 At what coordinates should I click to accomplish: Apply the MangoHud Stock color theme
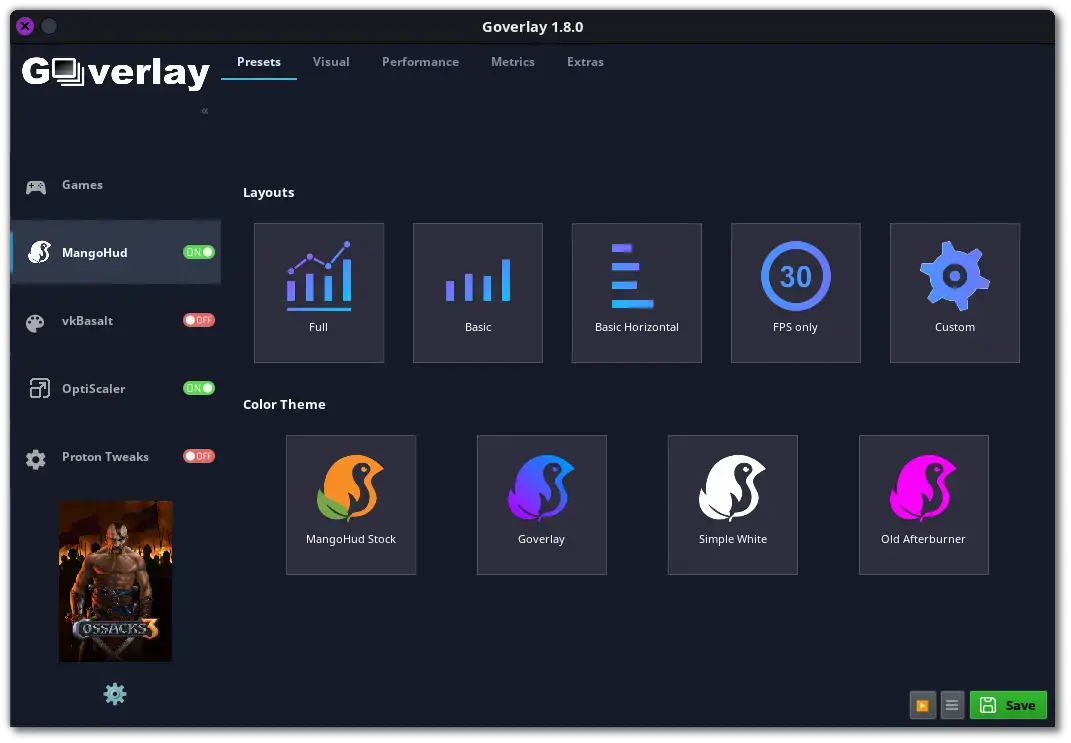point(351,505)
